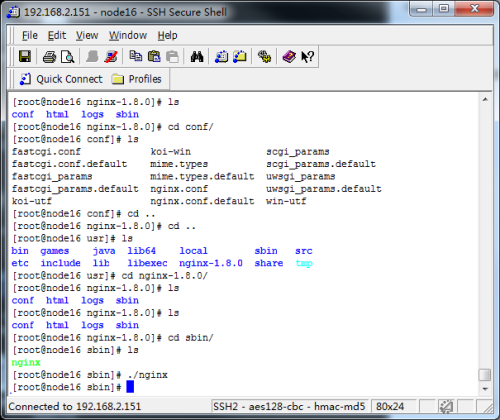Click the Disconnect icon
Image resolution: width=500 pixels, height=420 pixels.
[111, 56]
